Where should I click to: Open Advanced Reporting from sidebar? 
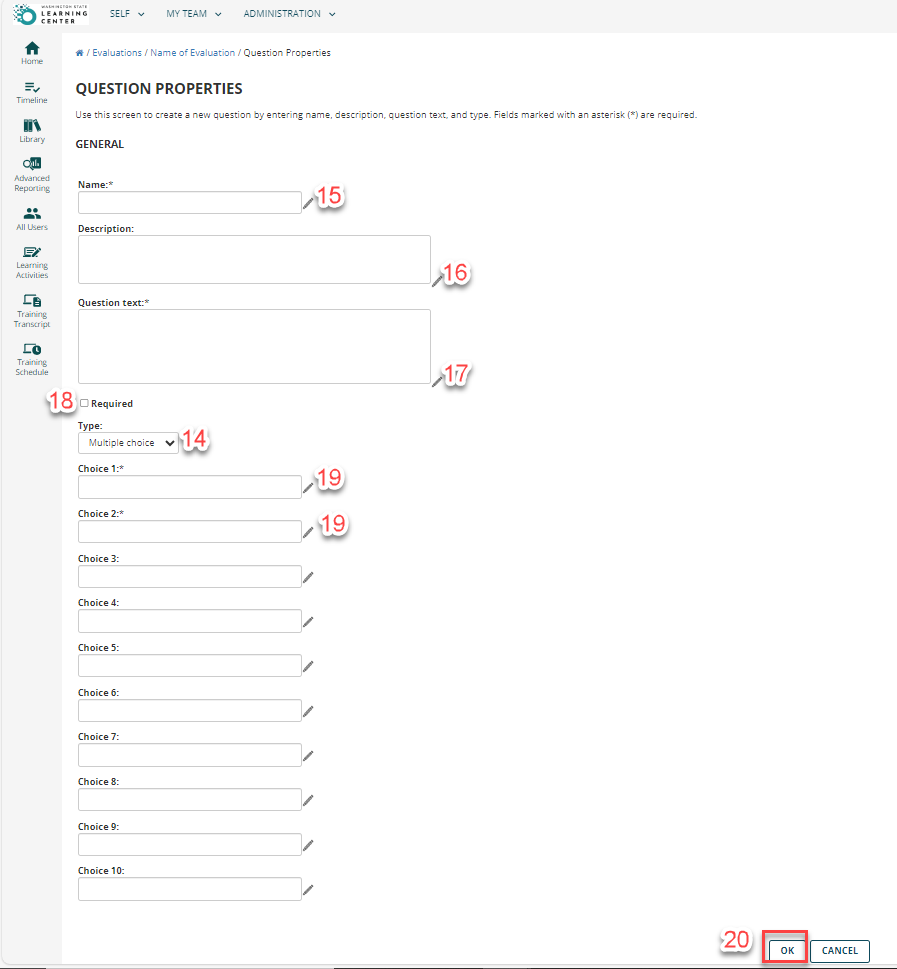pos(32,174)
